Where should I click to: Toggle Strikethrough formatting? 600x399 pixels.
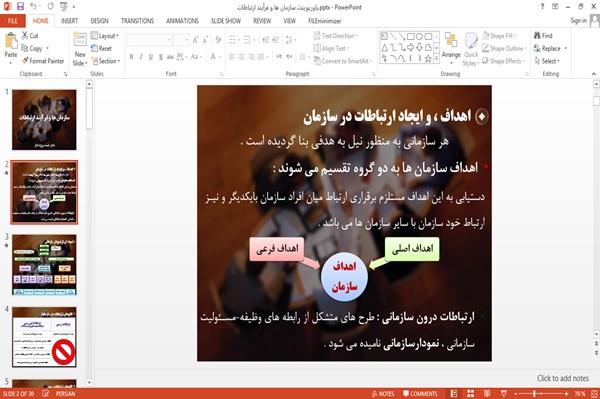pos(170,57)
